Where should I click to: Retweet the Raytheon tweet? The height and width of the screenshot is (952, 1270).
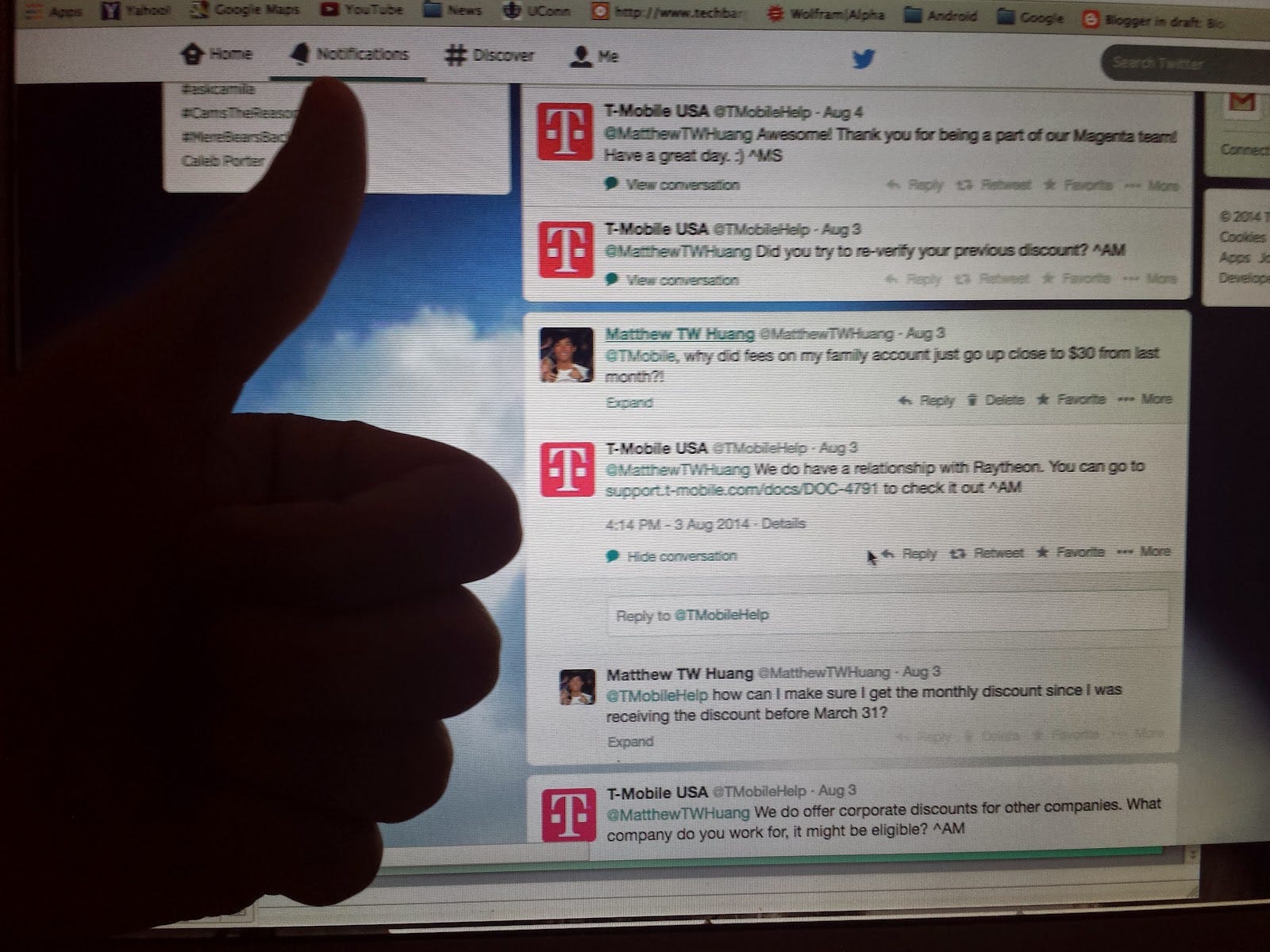tap(987, 553)
